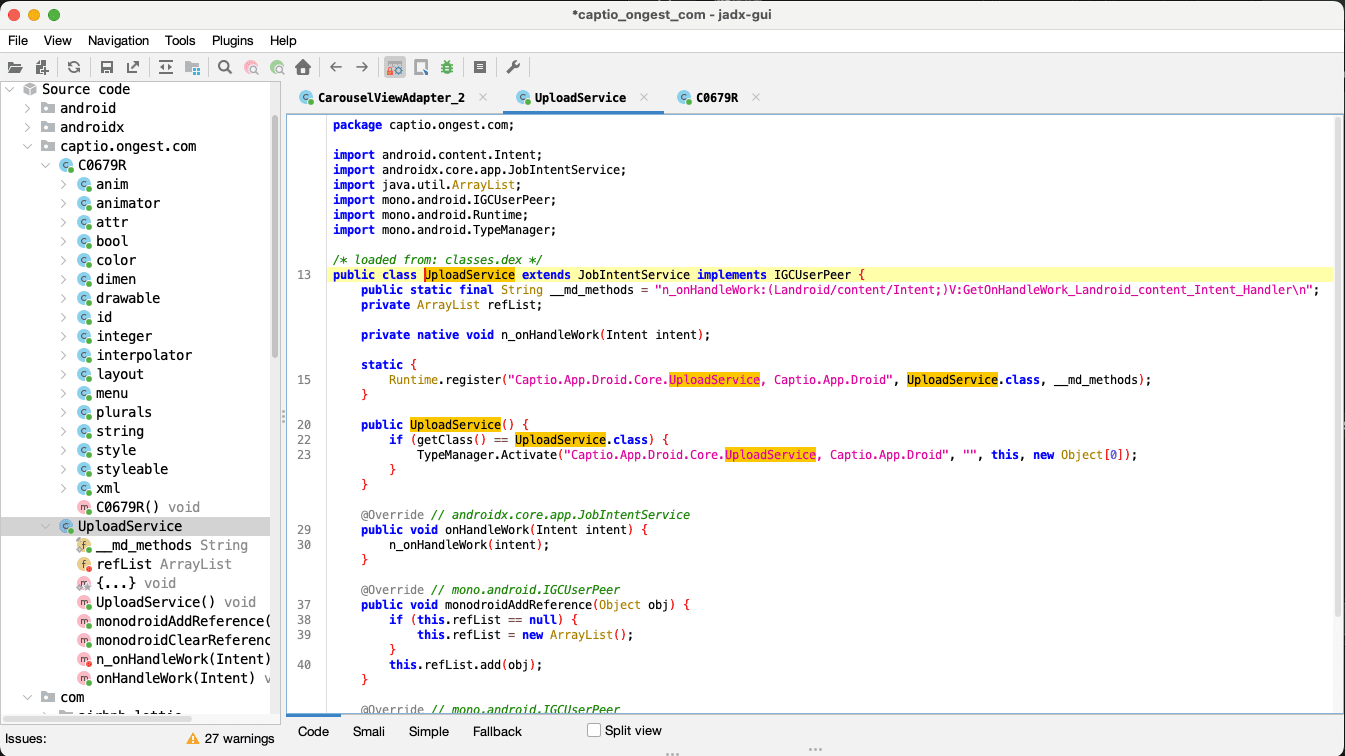Click the UploadService class icon in tree

click(x=66, y=526)
